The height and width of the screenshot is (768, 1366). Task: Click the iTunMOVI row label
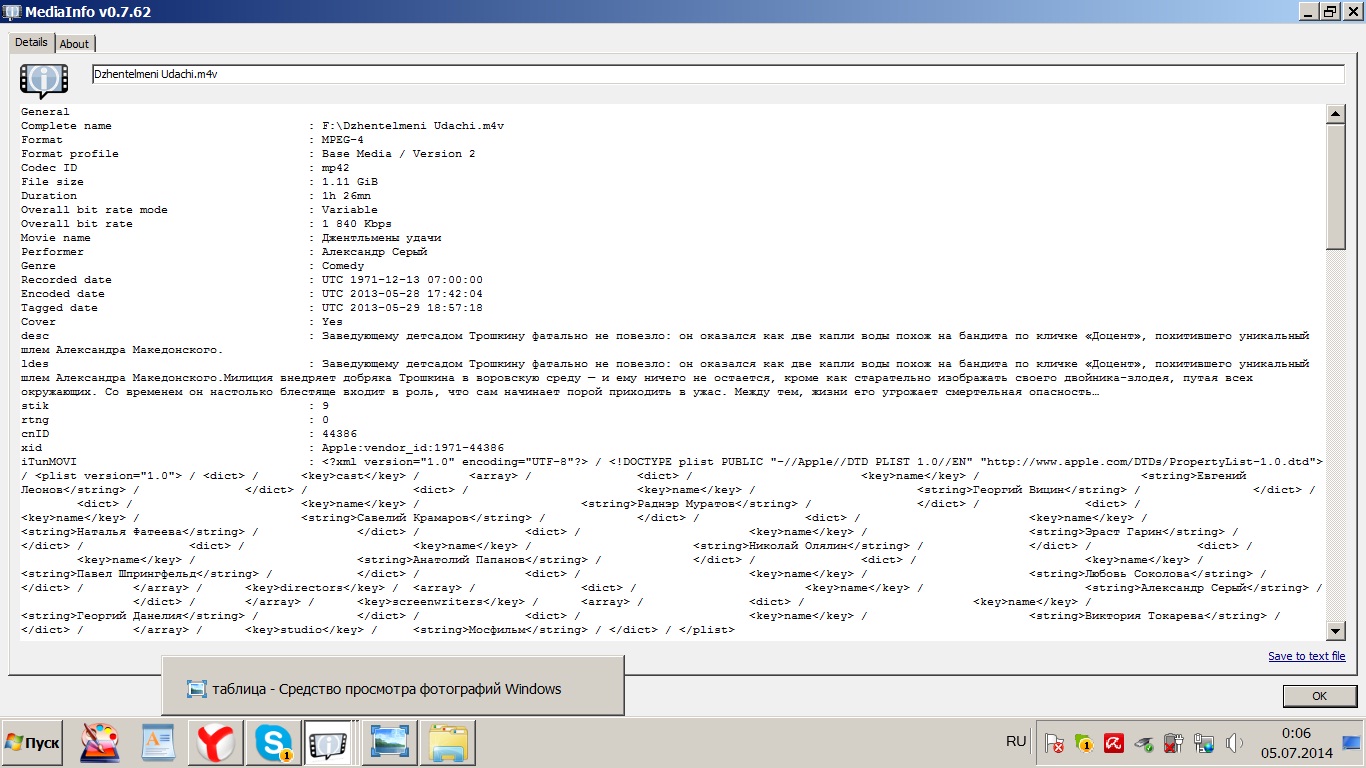(x=49, y=462)
